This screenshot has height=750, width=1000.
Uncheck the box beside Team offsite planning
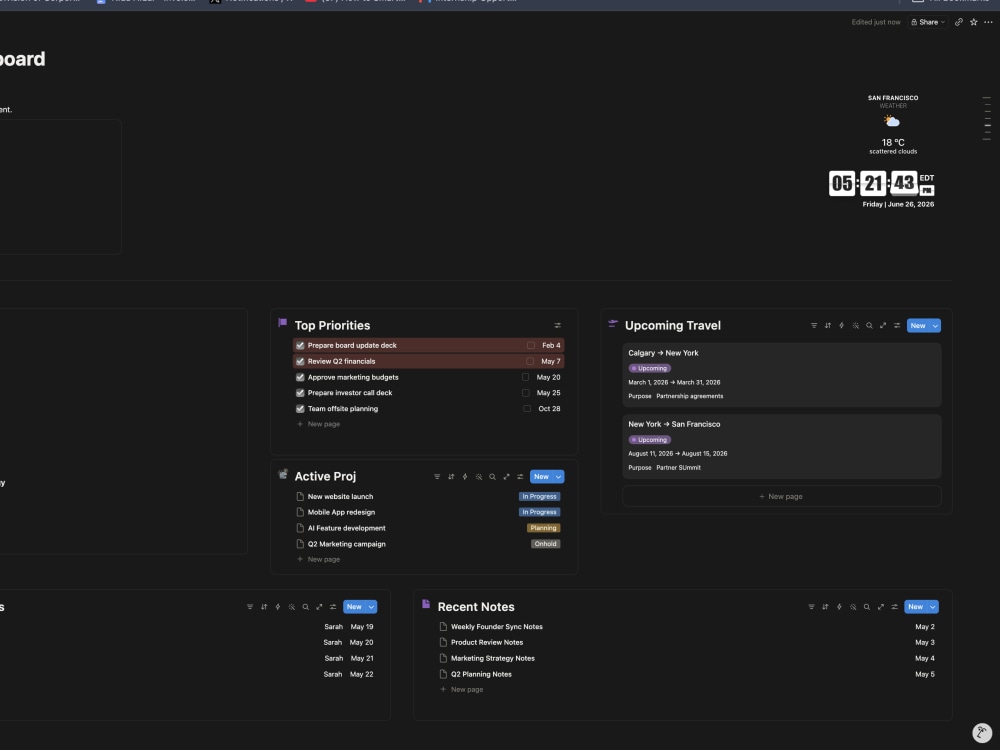[x=300, y=409]
